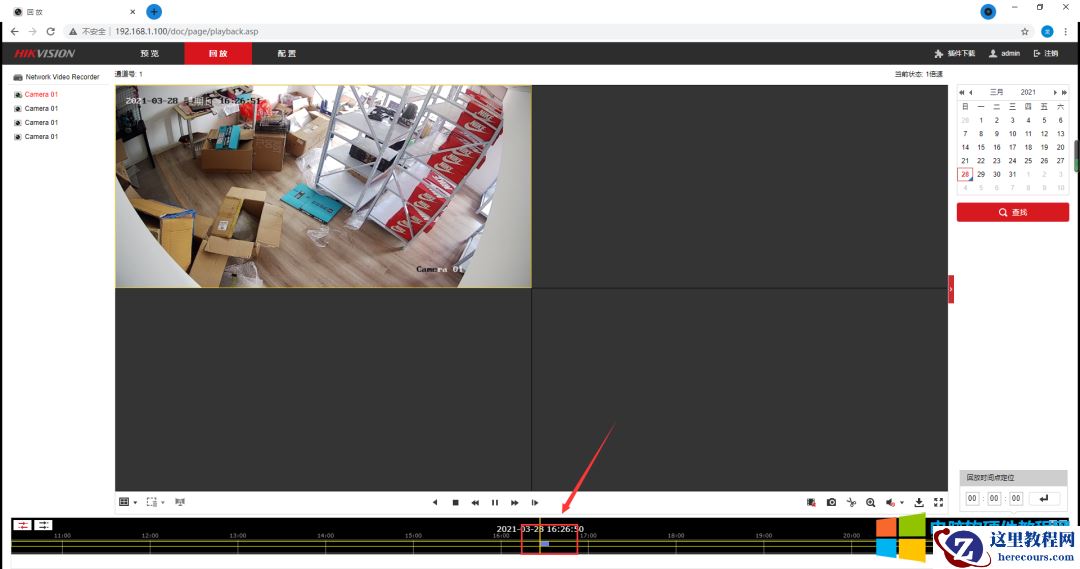Expand the dashed-frame icon's dropdown arrow
The height and width of the screenshot is (569, 1080).
[163, 502]
